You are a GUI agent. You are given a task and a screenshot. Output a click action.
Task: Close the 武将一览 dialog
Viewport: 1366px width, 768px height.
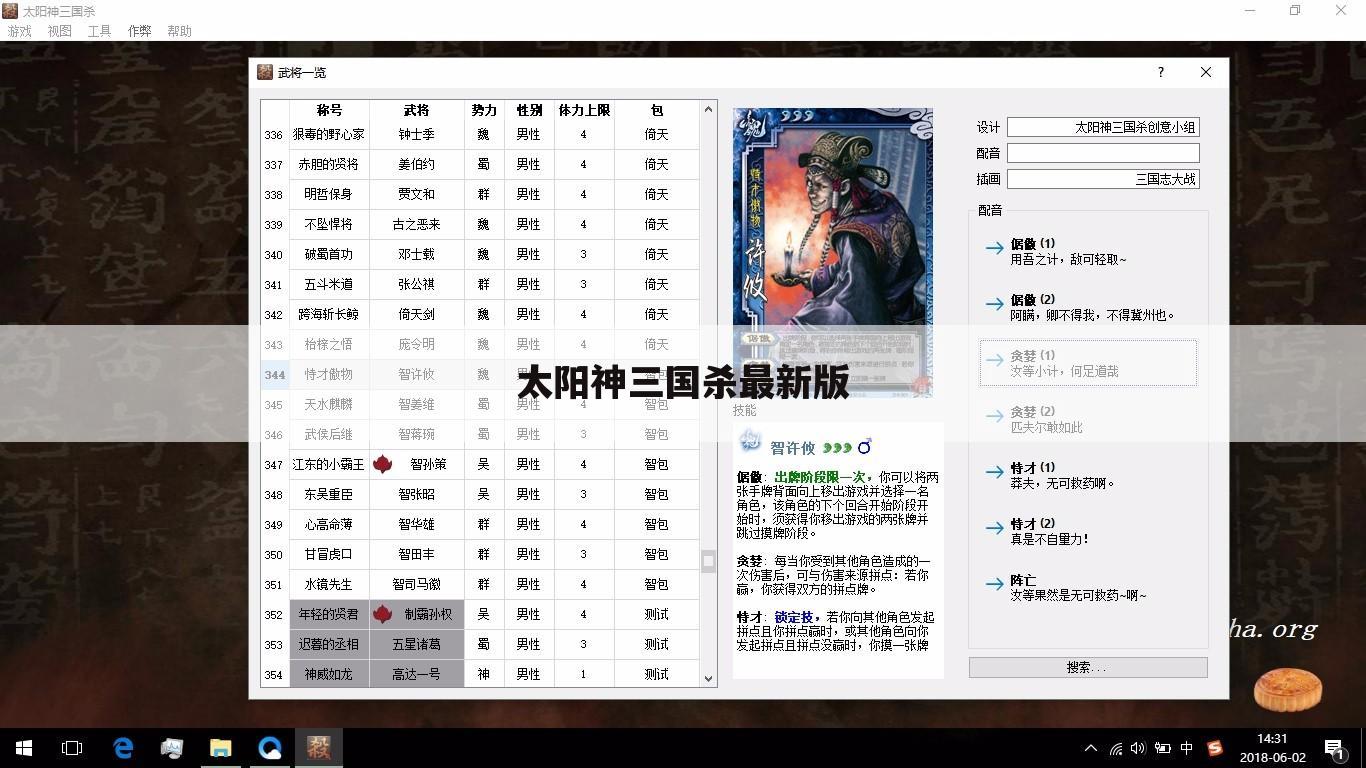1206,72
